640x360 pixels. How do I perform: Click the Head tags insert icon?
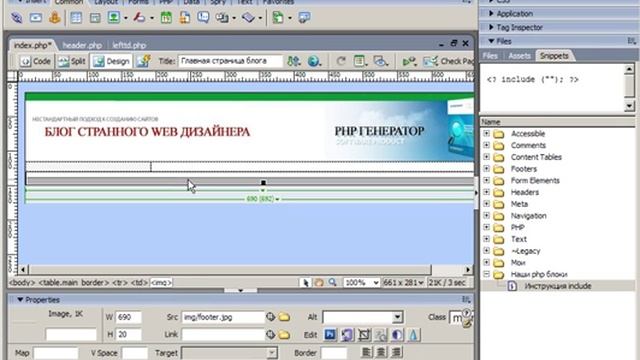(222, 18)
